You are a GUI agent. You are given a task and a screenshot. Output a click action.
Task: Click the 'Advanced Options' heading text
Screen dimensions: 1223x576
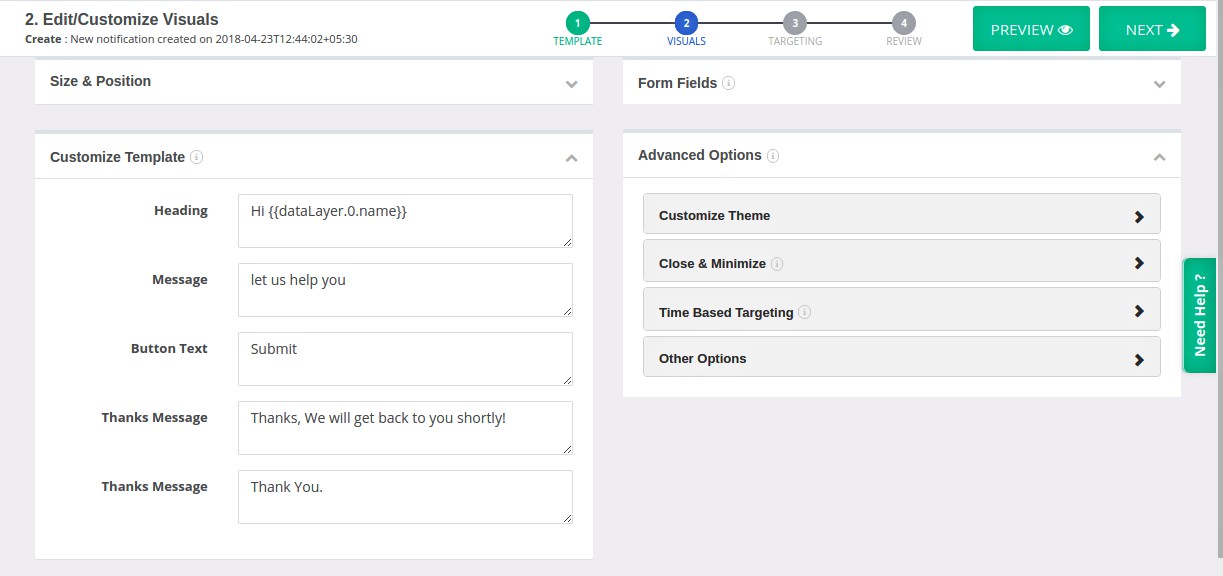point(700,155)
